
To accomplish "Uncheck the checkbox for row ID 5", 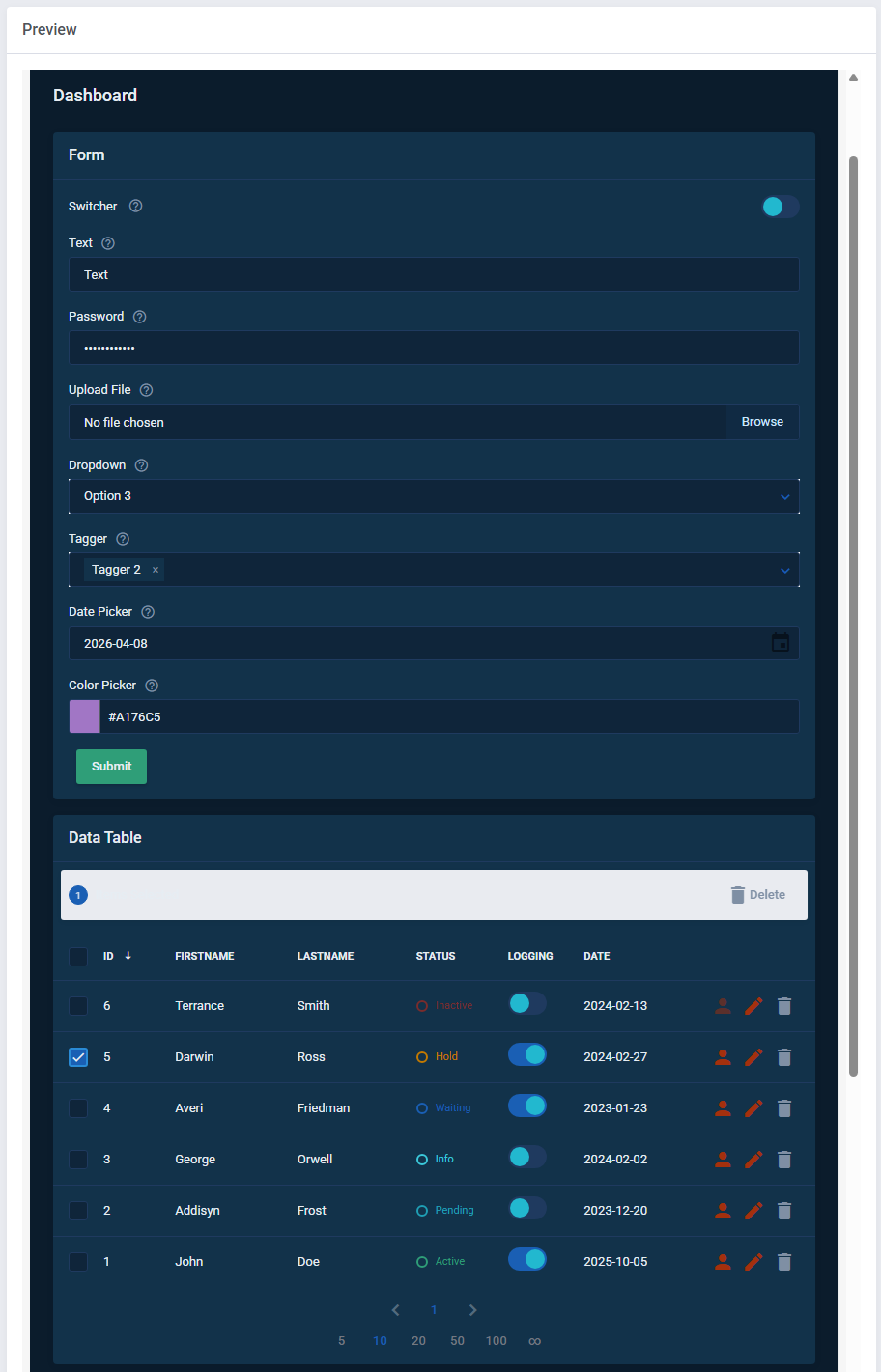I will (78, 1057).
